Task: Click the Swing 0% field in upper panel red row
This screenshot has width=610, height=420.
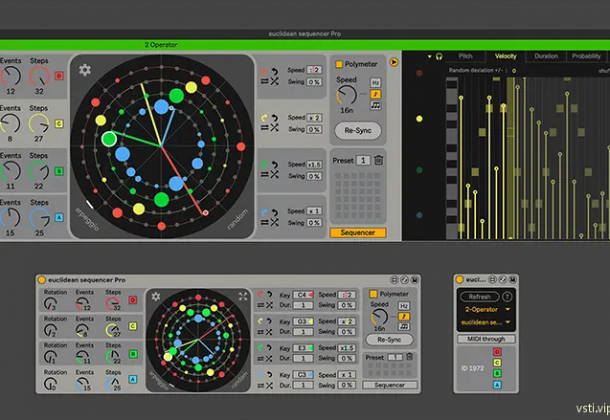Action: (x=314, y=82)
